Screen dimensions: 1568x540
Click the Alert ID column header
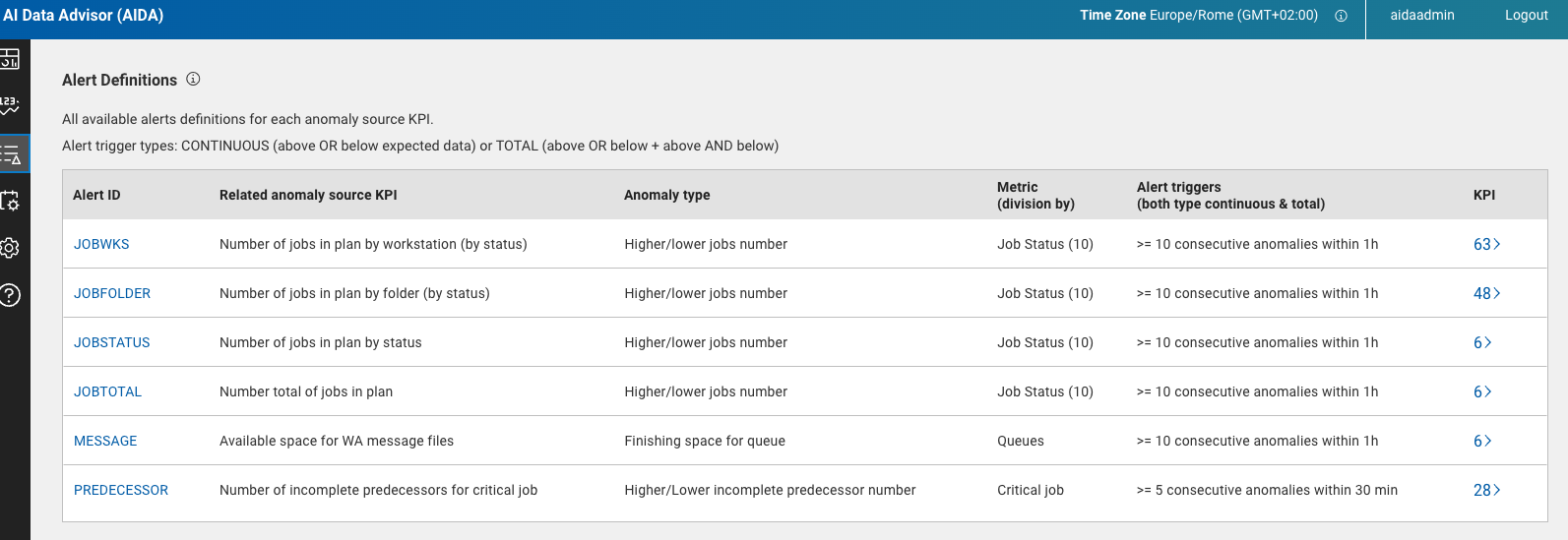click(x=96, y=195)
